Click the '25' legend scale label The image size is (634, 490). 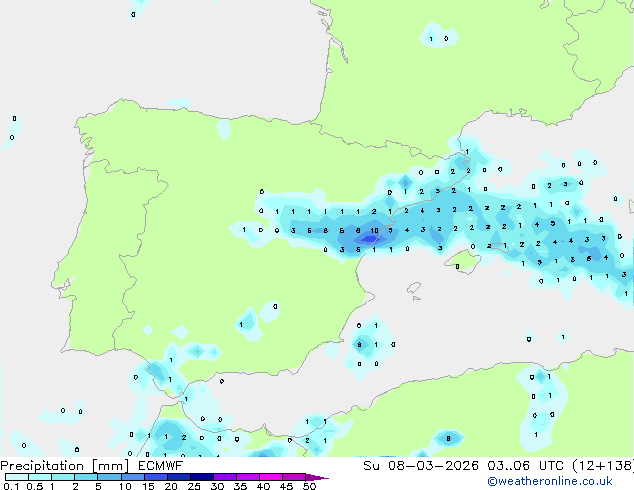click(x=194, y=486)
